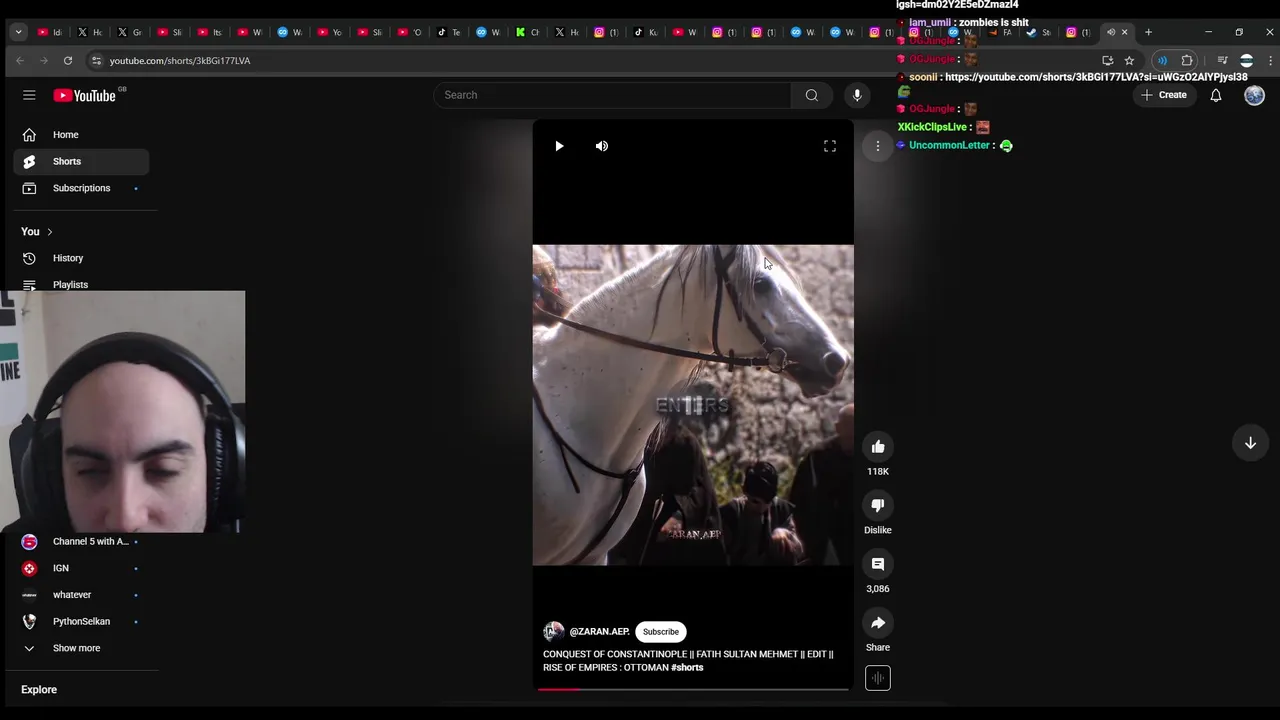This screenshot has width=1280, height=720.
Task: Mute the Short's volume
Action: [x=602, y=146]
